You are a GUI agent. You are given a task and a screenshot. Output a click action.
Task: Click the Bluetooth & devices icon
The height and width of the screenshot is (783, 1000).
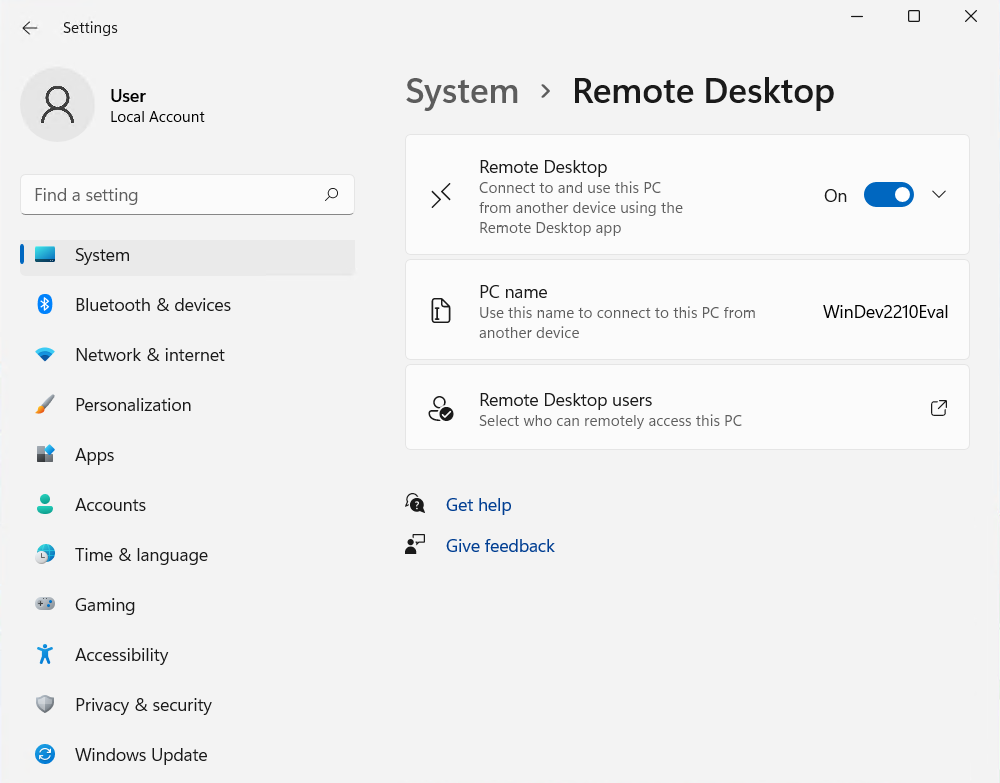(45, 305)
